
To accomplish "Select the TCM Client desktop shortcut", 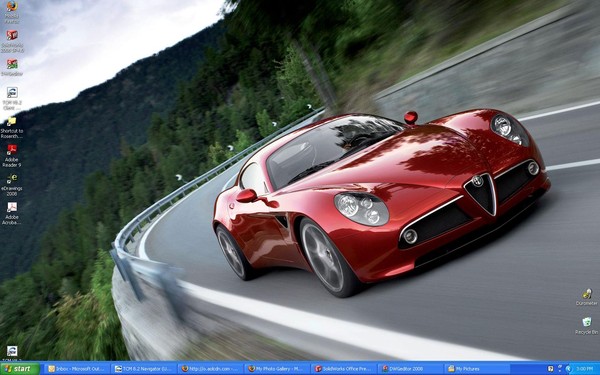I will 12,99.
